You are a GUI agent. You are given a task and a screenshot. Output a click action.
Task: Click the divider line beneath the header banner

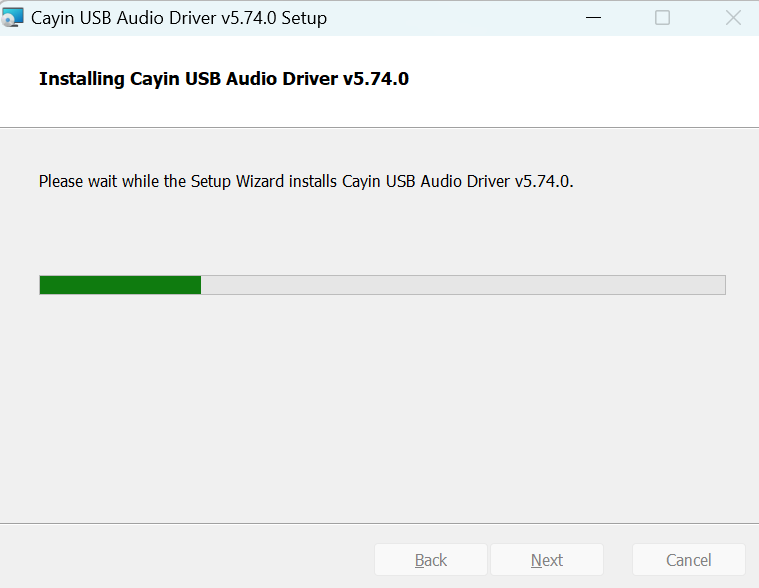(x=380, y=127)
